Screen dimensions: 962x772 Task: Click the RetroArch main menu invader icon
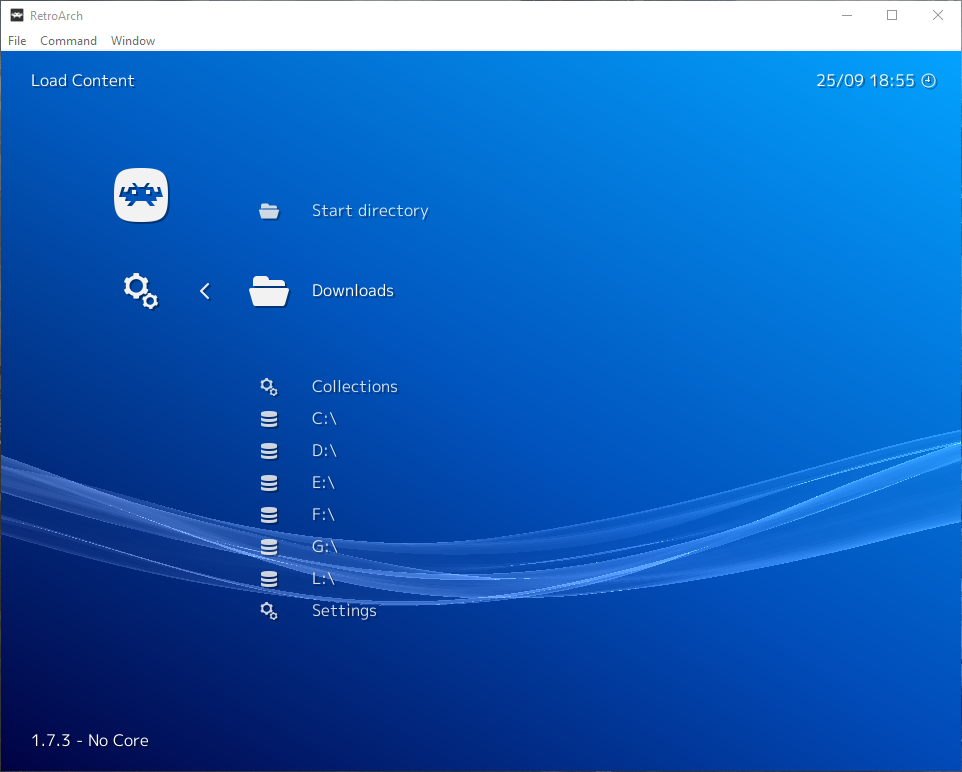tap(141, 195)
